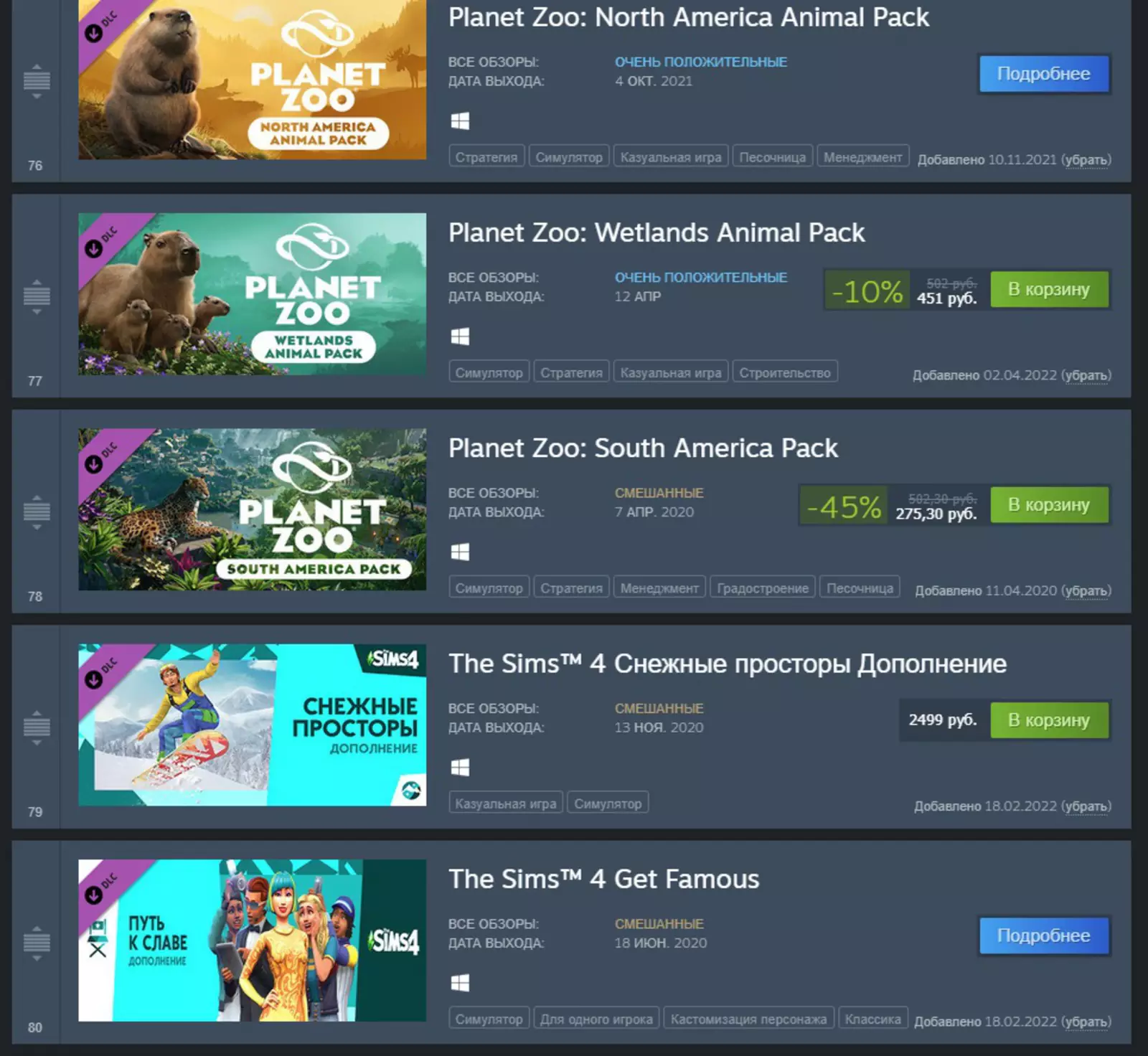Image resolution: width=1148 pixels, height=1056 pixels.
Task: Click drag handle for wishlist item 80
Action: 37,942
